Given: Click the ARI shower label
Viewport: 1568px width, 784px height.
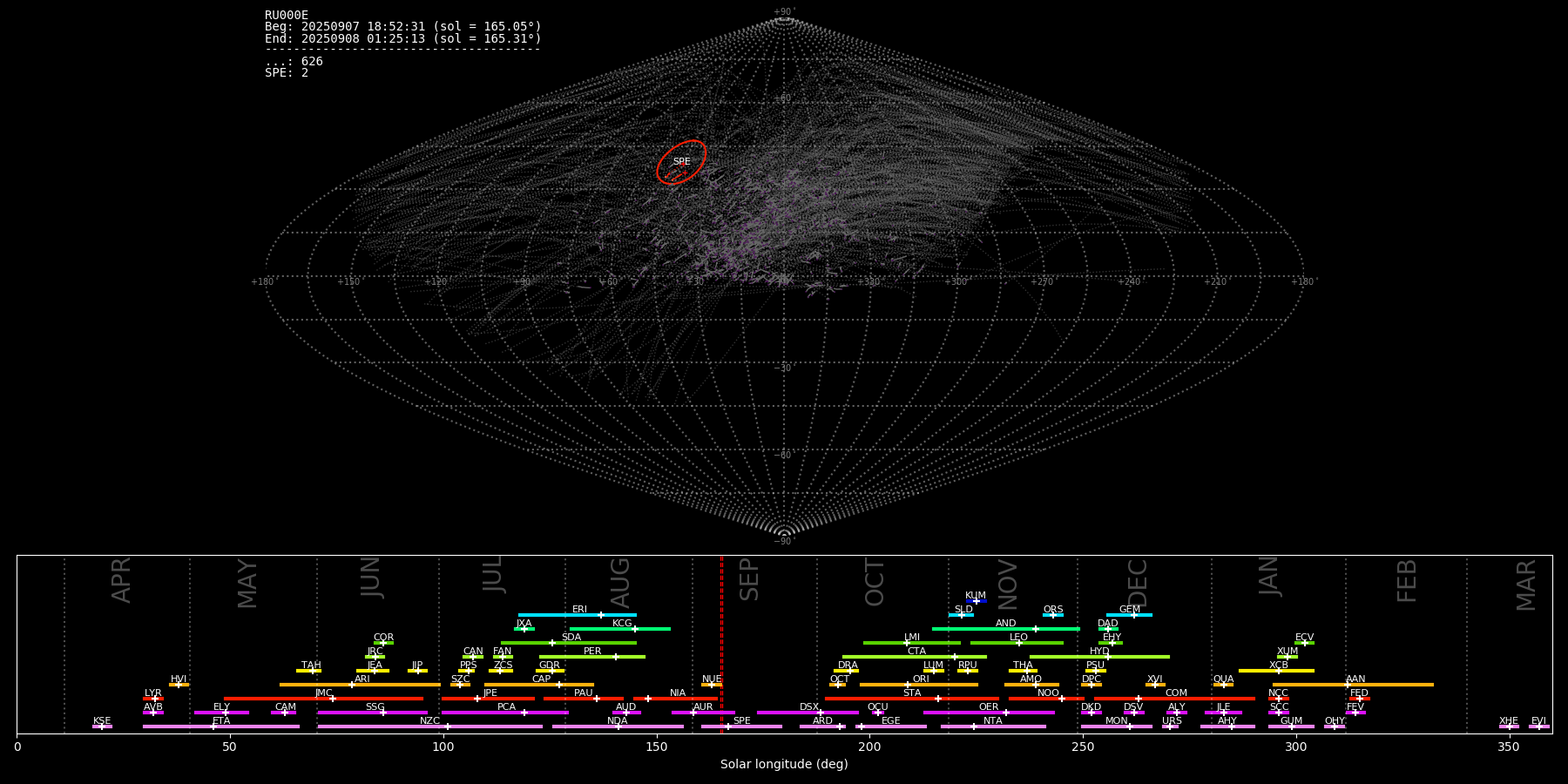Looking at the screenshot, I should (x=362, y=679).
